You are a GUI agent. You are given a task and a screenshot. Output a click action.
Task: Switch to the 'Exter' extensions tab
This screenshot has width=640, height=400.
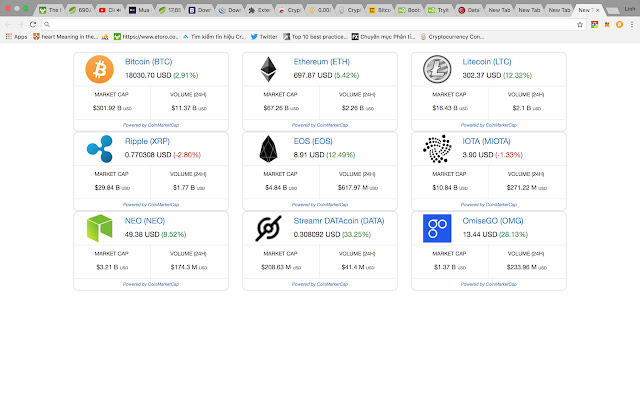coord(260,10)
